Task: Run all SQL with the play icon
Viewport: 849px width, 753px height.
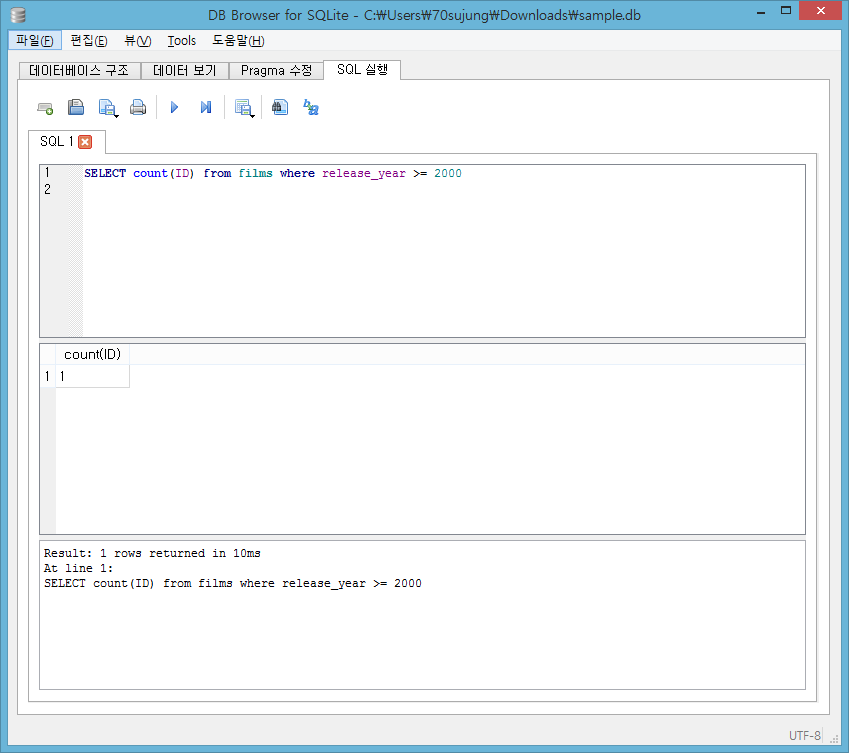Action: [174, 108]
